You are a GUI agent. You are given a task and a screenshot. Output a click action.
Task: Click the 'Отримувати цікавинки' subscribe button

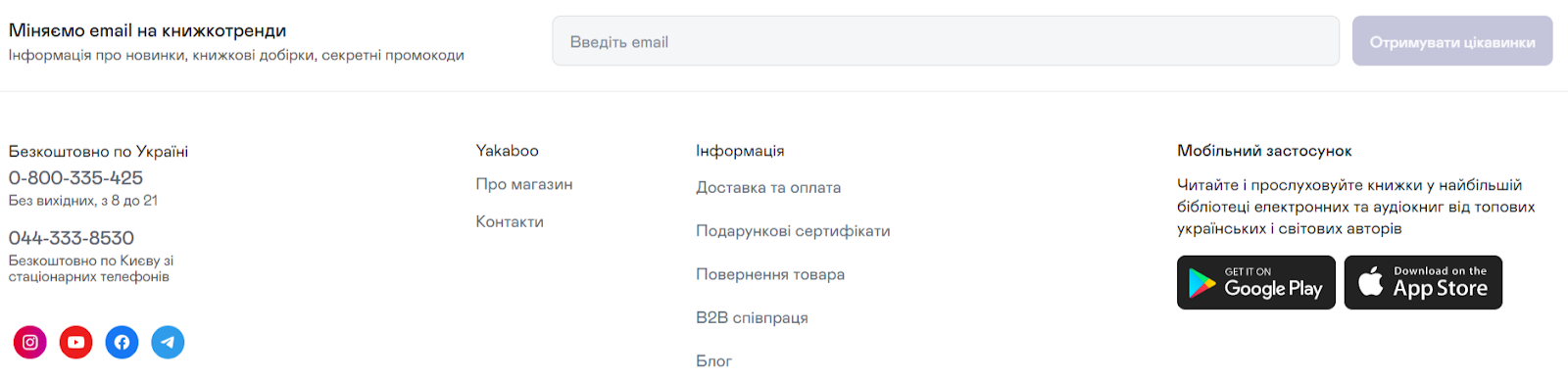click(x=1452, y=41)
